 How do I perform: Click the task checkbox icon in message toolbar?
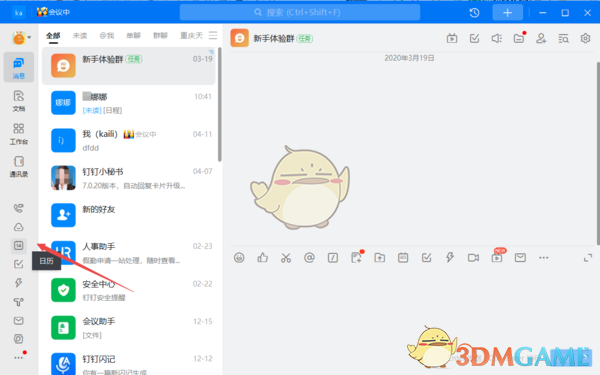[x=426, y=258]
